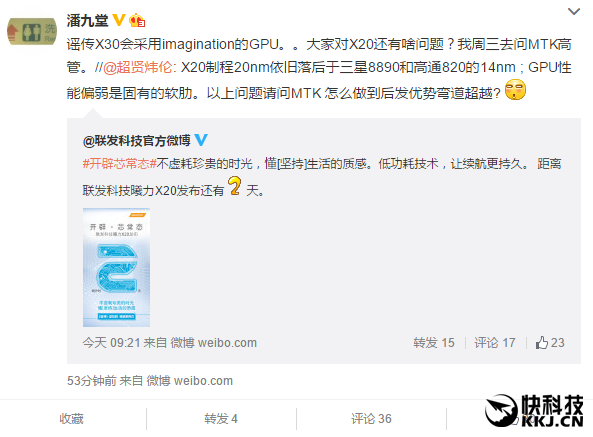This screenshot has width=593, height=437.
Task: Select the 转发 4 repost tab
Action: pyautogui.click(x=221, y=419)
